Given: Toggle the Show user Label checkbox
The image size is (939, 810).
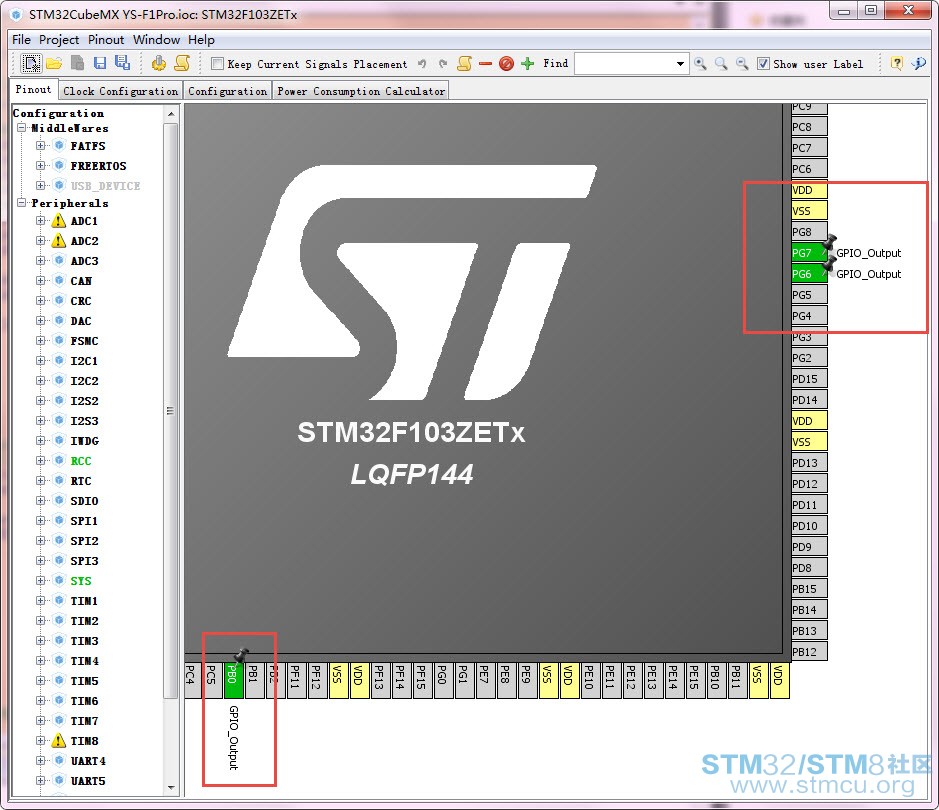Looking at the screenshot, I should (764, 63).
